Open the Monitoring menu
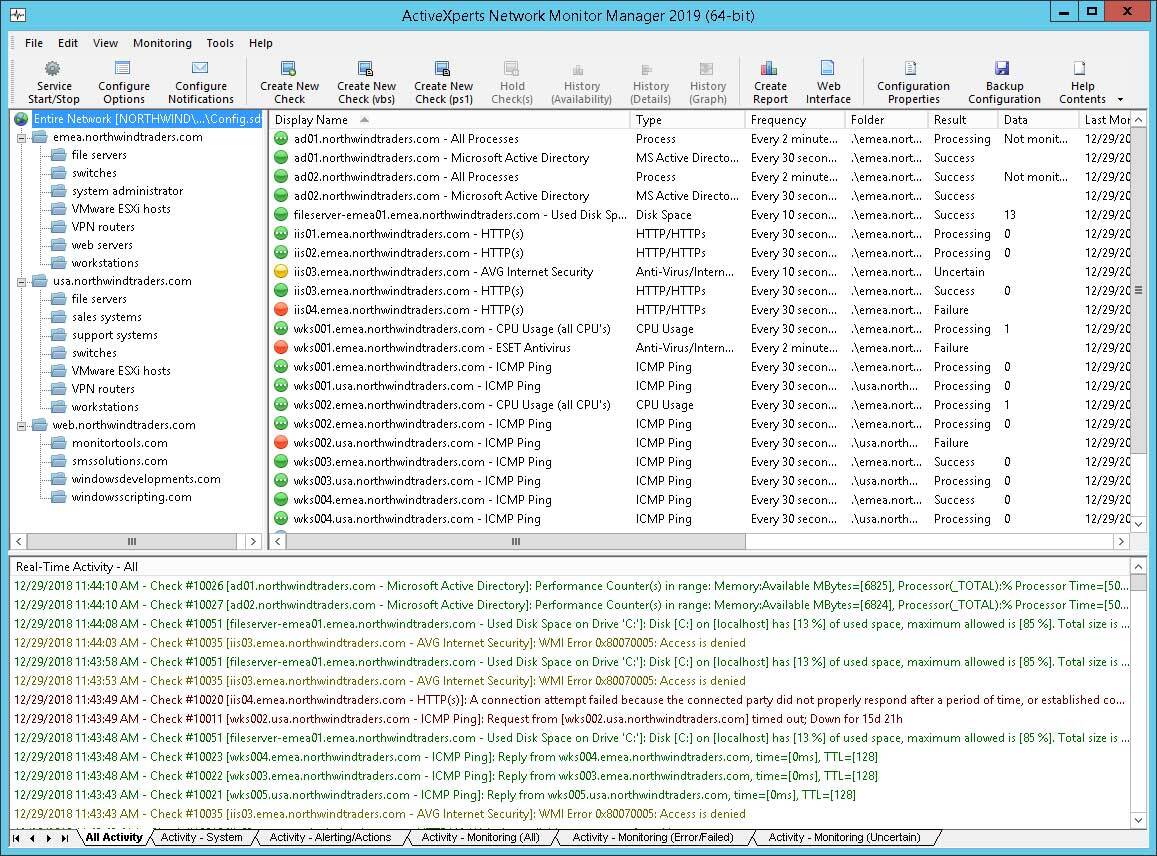 tap(162, 43)
